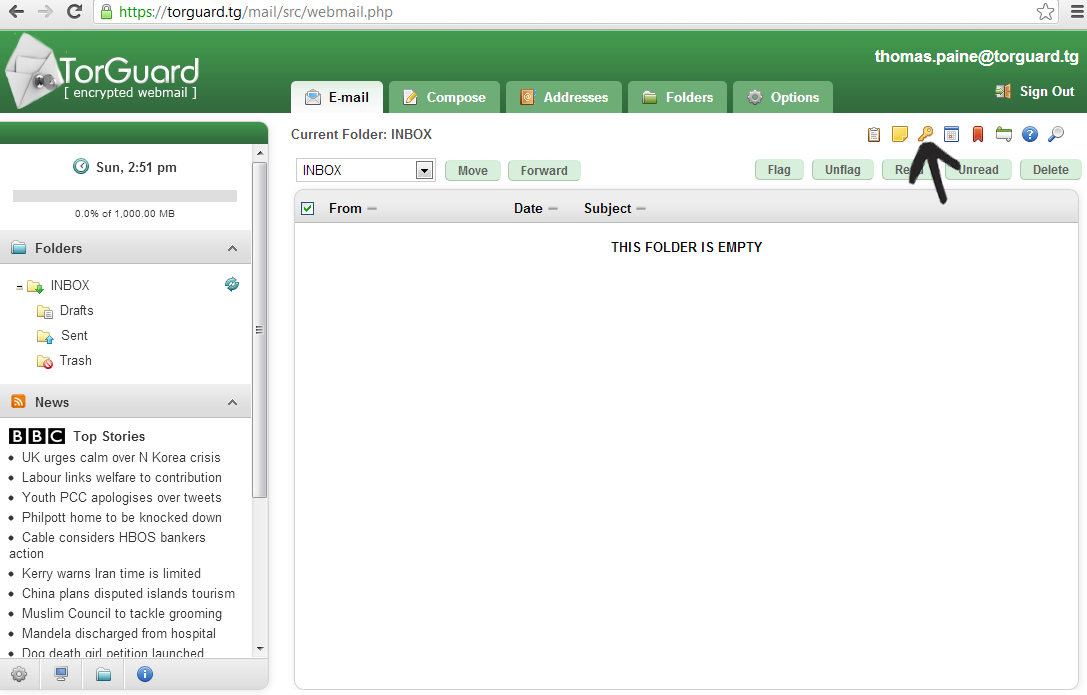The width and height of the screenshot is (1087, 695).
Task: Open the yellow sticky notes icon
Action: pos(900,134)
